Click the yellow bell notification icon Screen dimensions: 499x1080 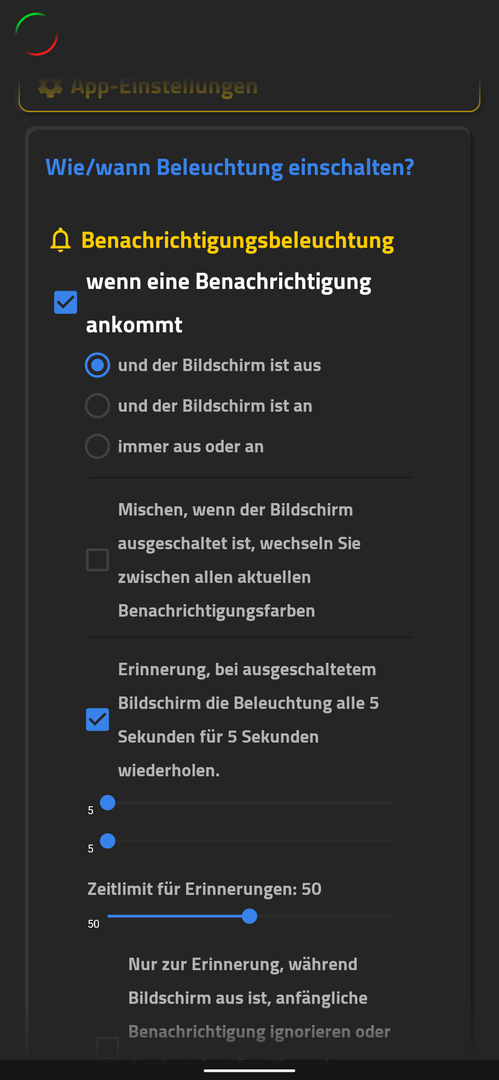(x=61, y=240)
